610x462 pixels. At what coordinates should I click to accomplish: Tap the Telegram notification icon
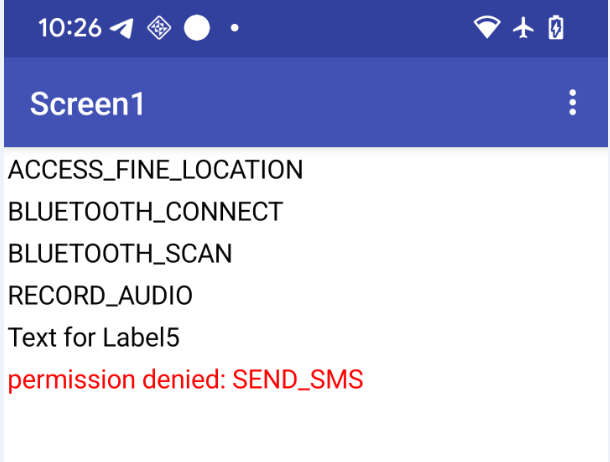coord(122,28)
